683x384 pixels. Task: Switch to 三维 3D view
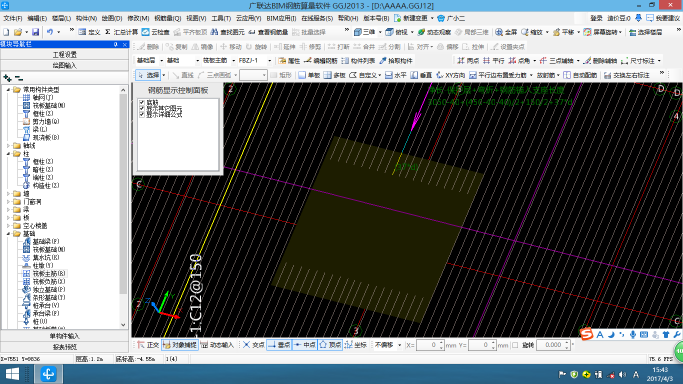click(x=365, y=32)
